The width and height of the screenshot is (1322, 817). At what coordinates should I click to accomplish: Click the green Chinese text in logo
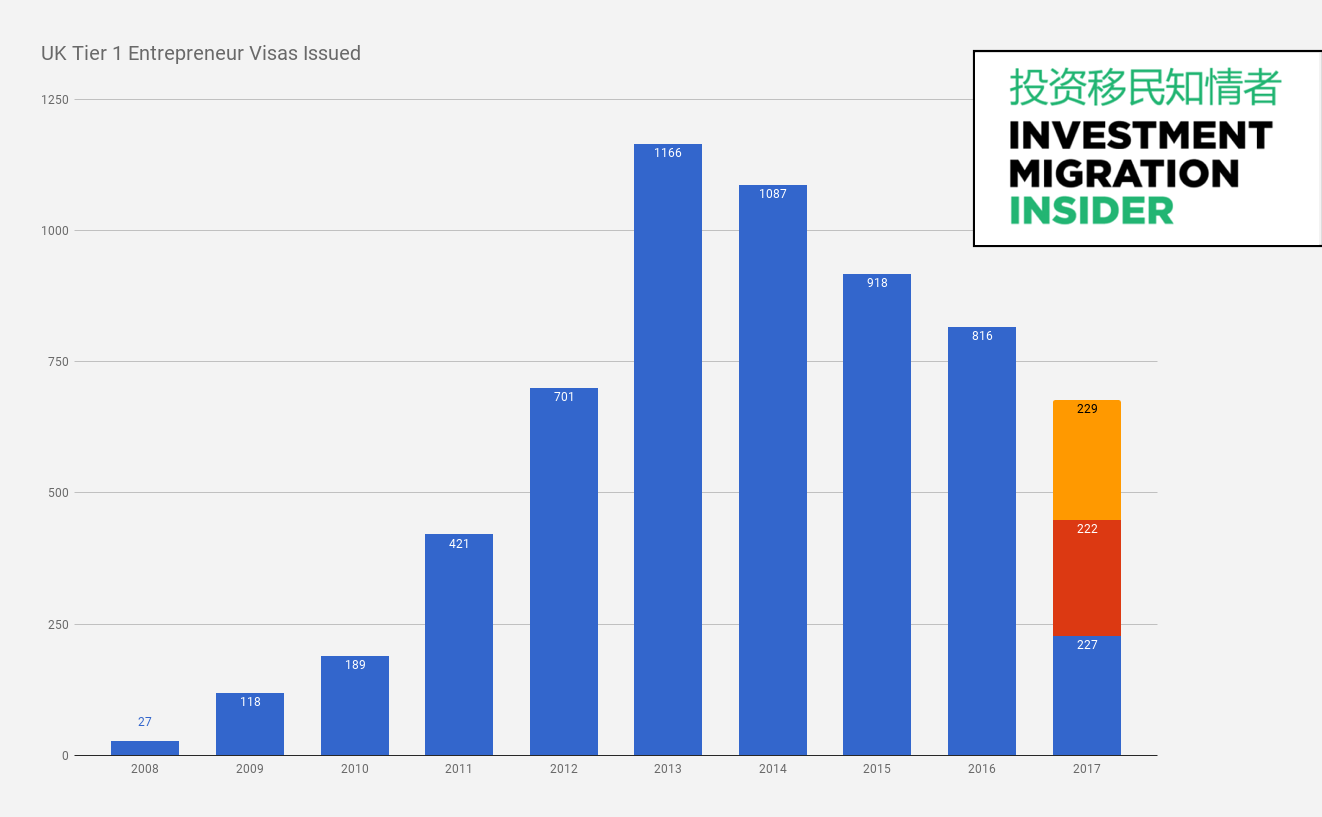tap(1145, 88)
